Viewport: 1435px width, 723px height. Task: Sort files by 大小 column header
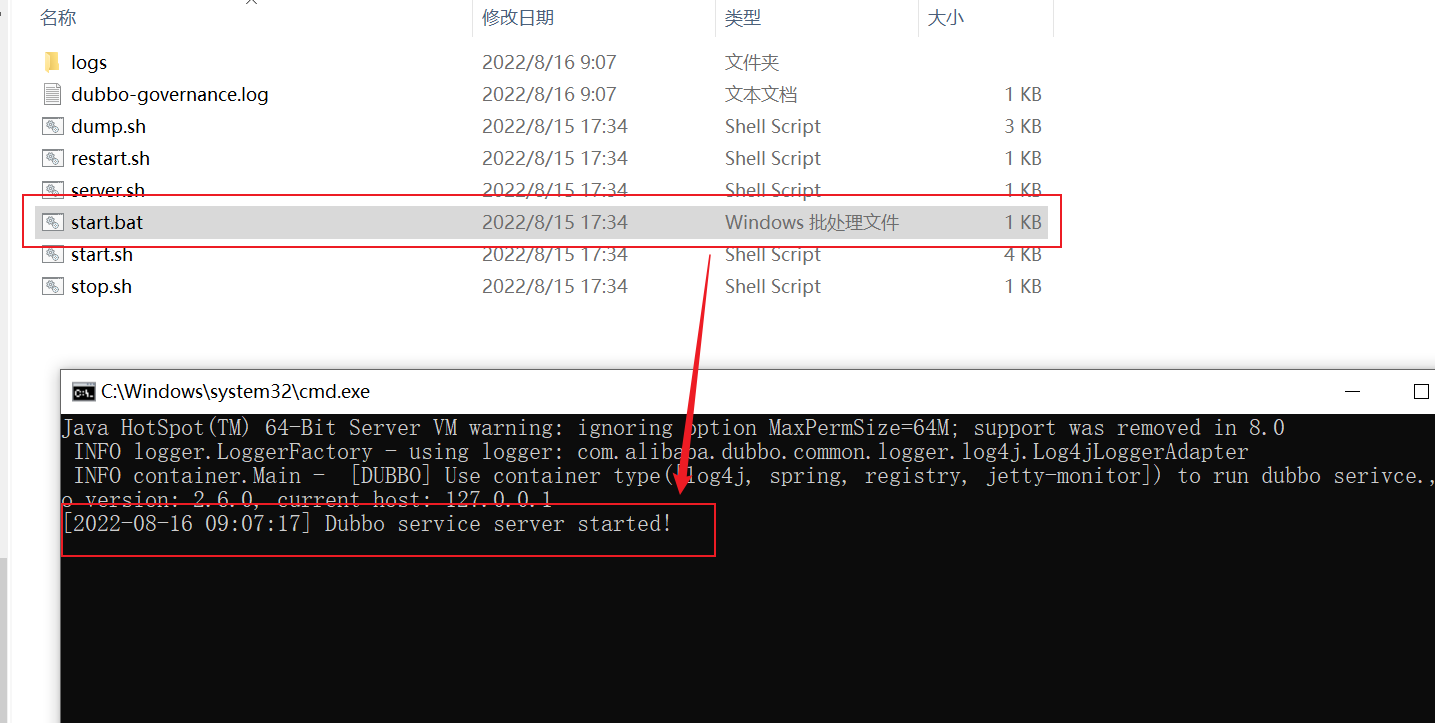[946, 17]
